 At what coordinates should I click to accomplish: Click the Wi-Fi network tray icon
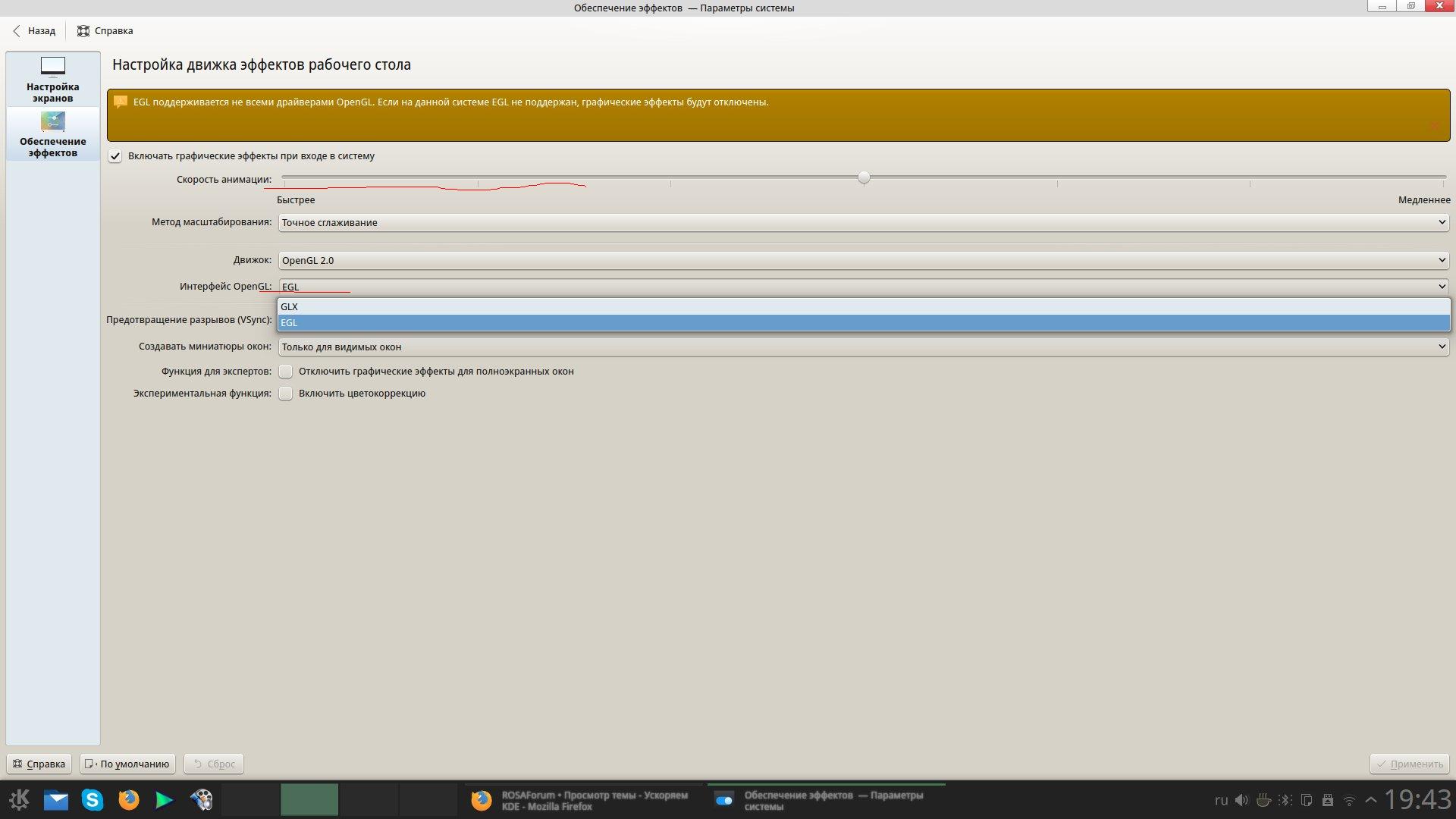[x=1349, y=800]
